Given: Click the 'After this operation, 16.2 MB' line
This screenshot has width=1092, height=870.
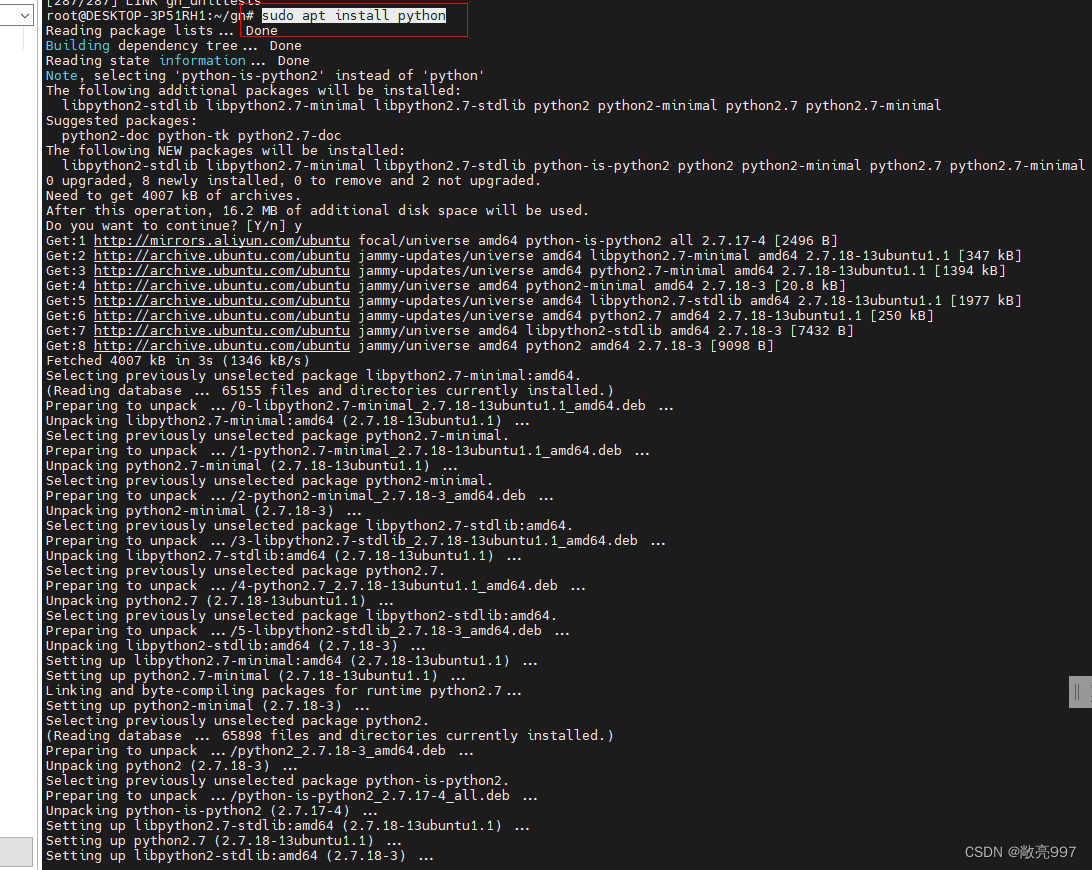Looking at the screenshot, I should tap(317, 210).
